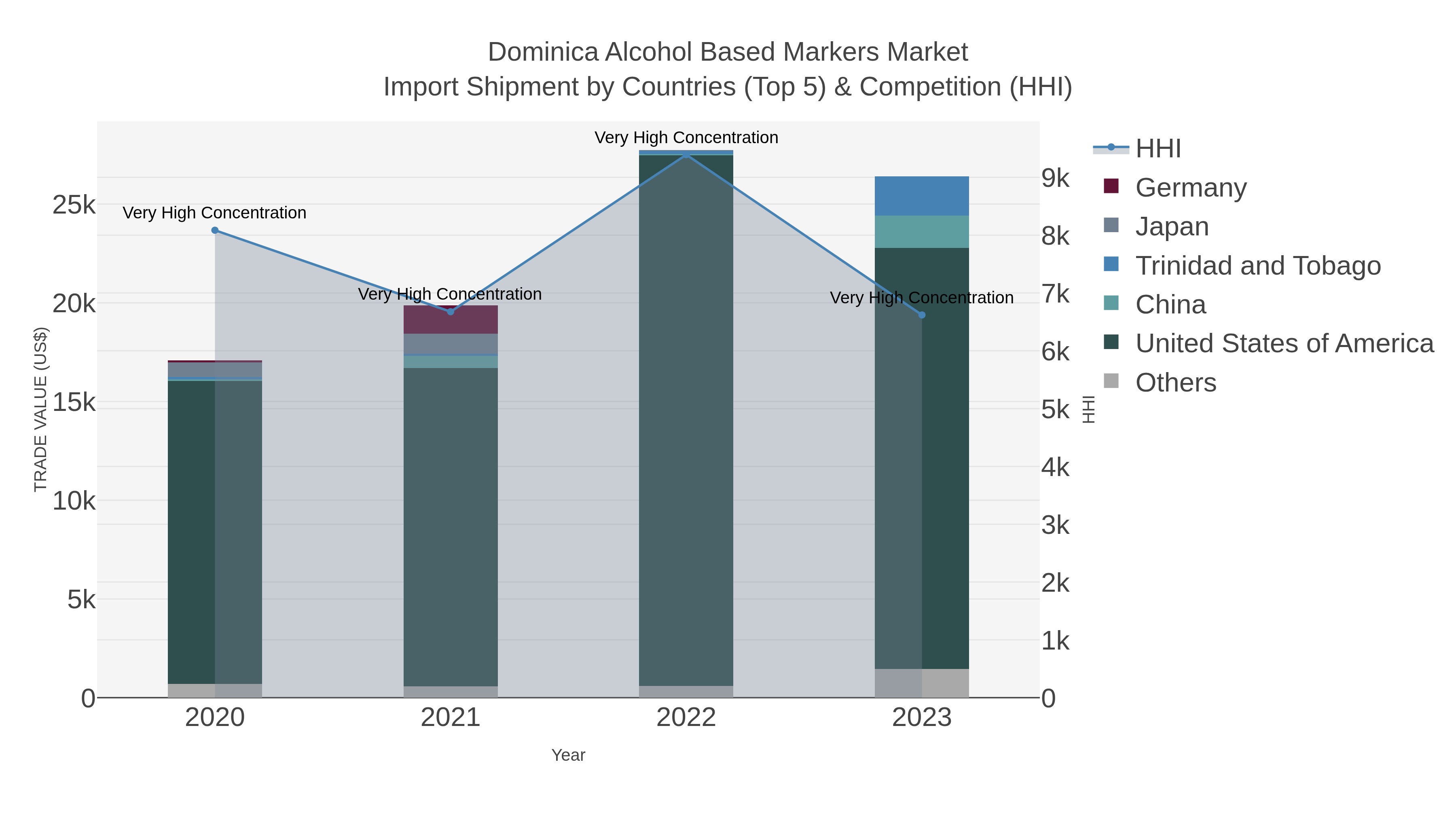
Task: Click the HHI line marker icon in legend
Action: (x=1111, y=148)
